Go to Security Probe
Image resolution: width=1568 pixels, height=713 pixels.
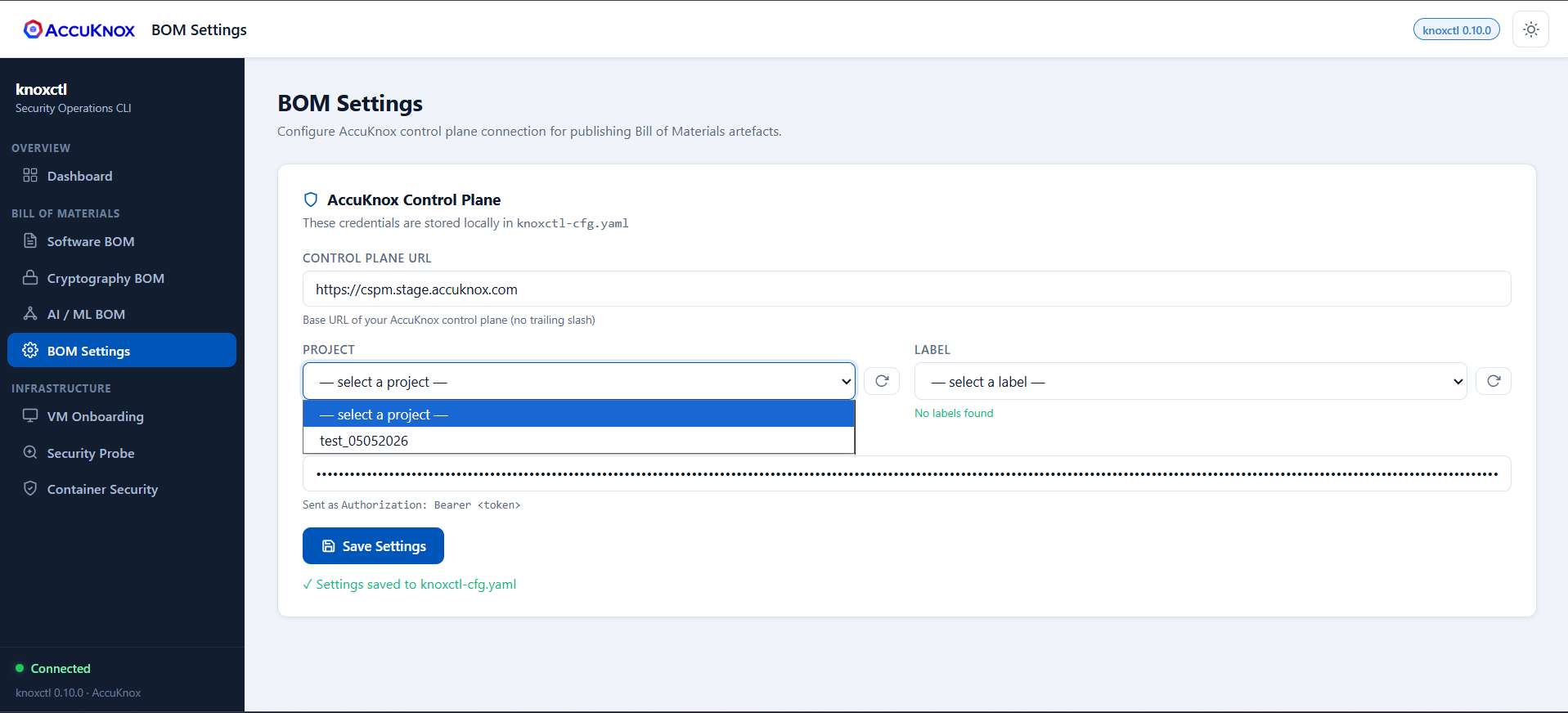[x=122, y=453]
